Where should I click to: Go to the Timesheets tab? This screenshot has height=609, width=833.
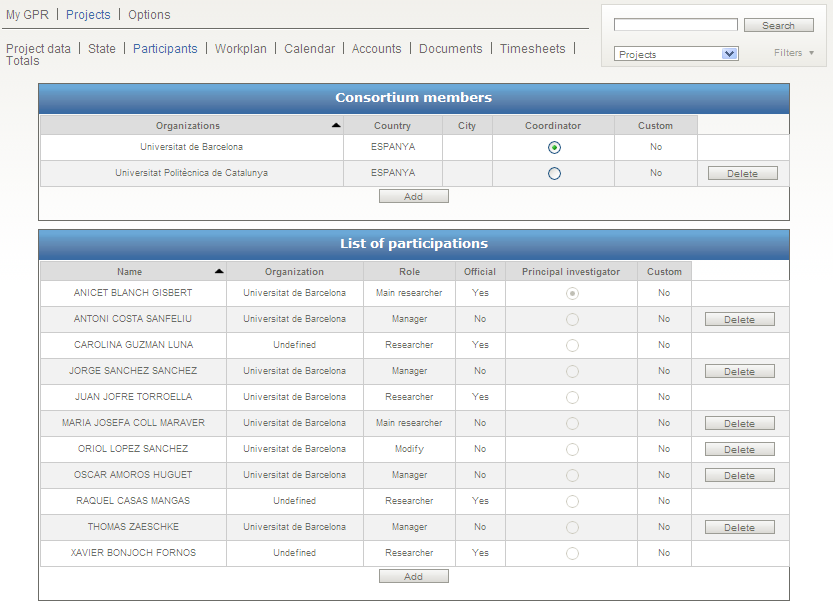click(x=532, y=49)
